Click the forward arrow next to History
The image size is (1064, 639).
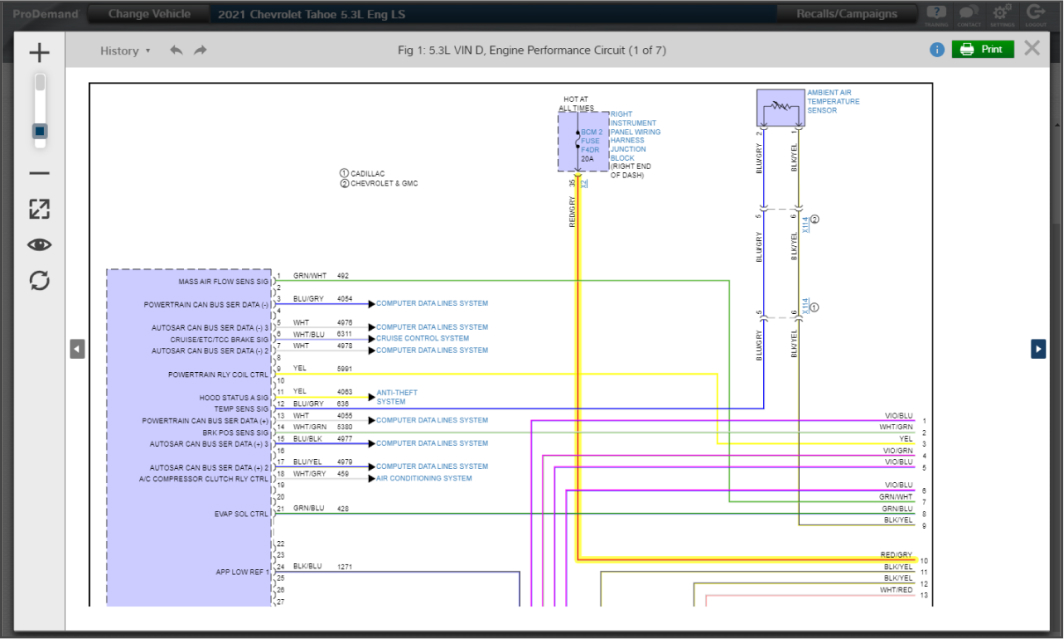(200, 50)
